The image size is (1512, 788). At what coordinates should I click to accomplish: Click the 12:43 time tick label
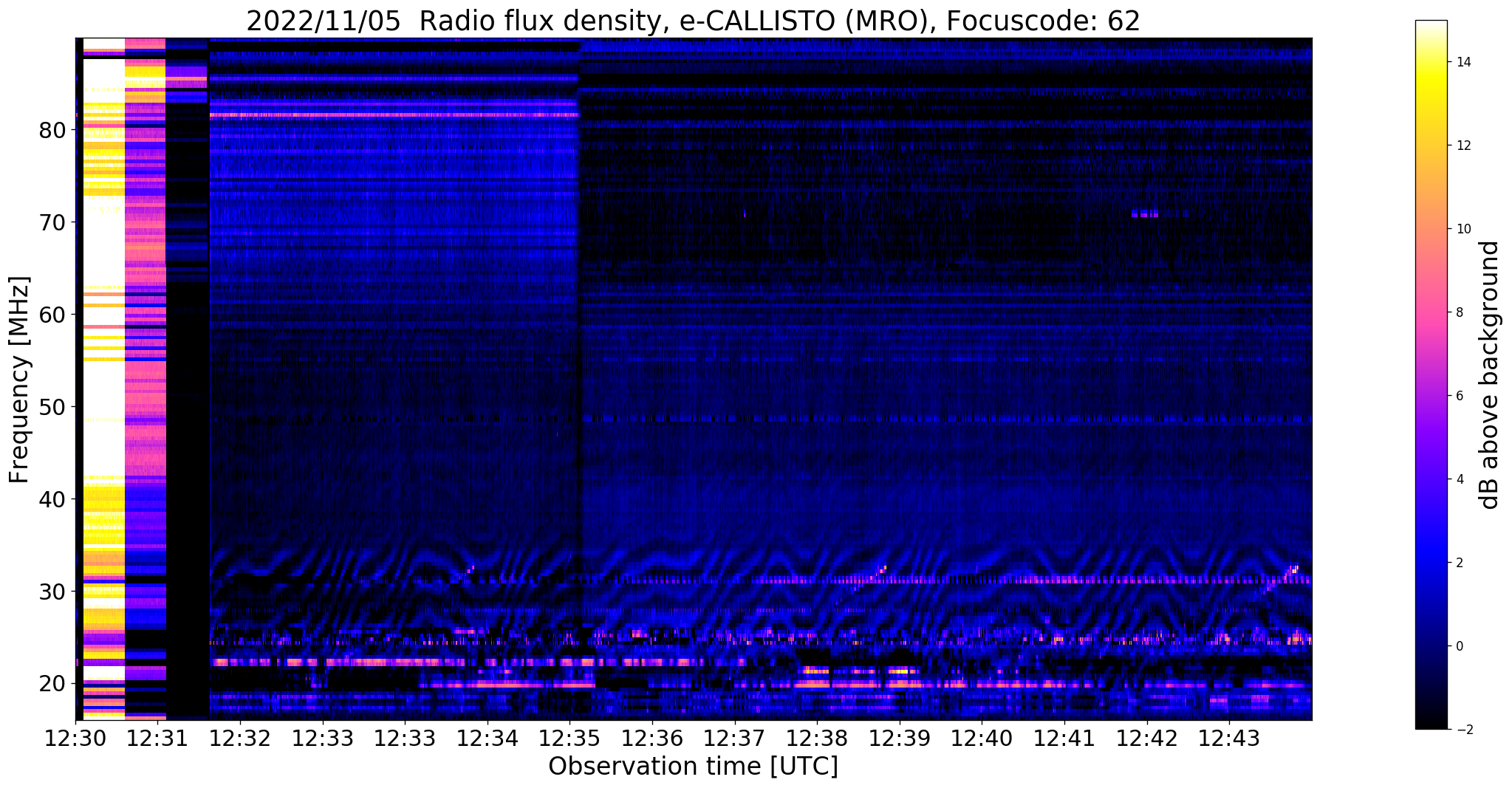(1229, 739)
